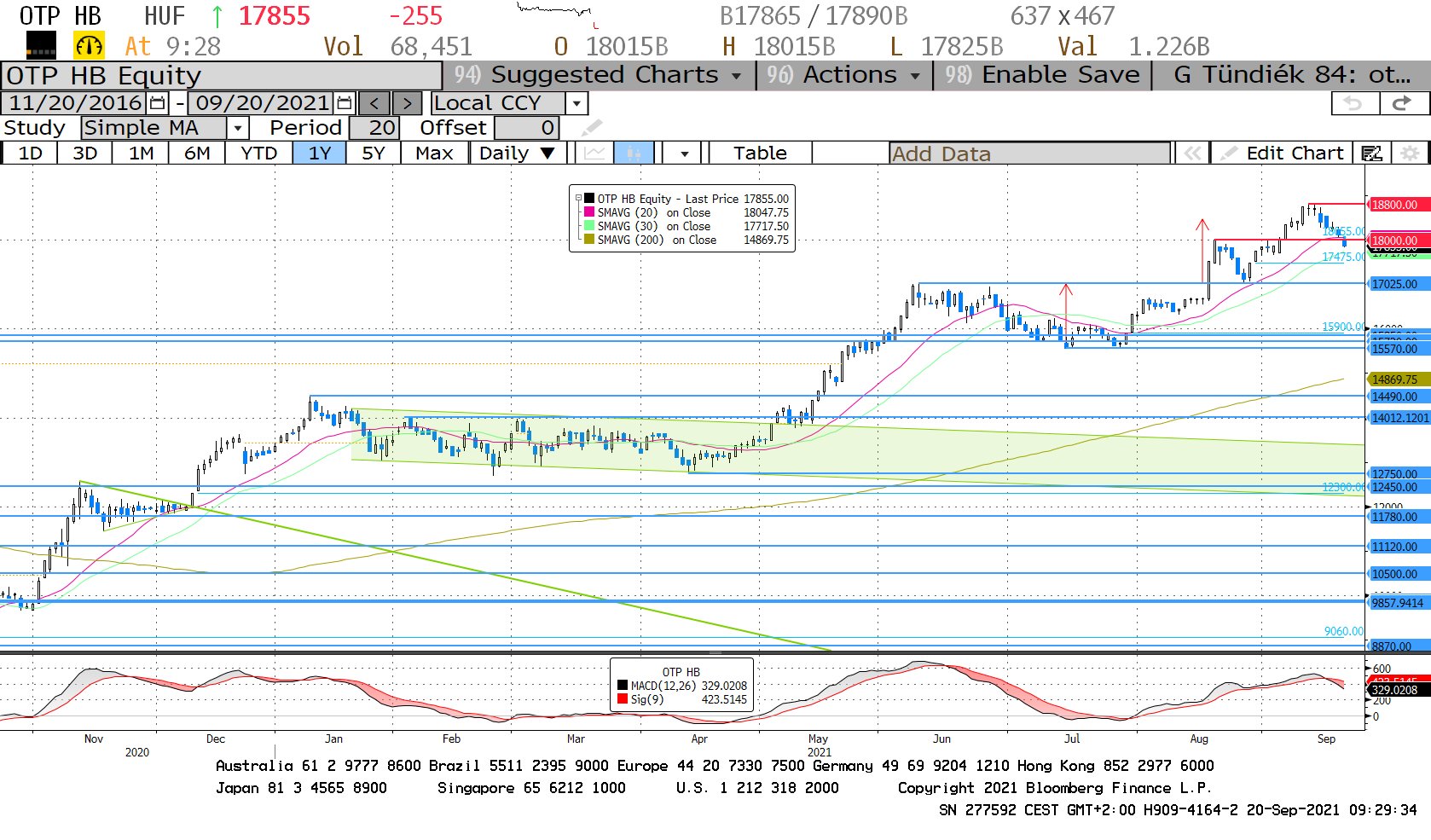Select the 5Y range tab
The image size is (1431, 840).
tap(373, 153)
